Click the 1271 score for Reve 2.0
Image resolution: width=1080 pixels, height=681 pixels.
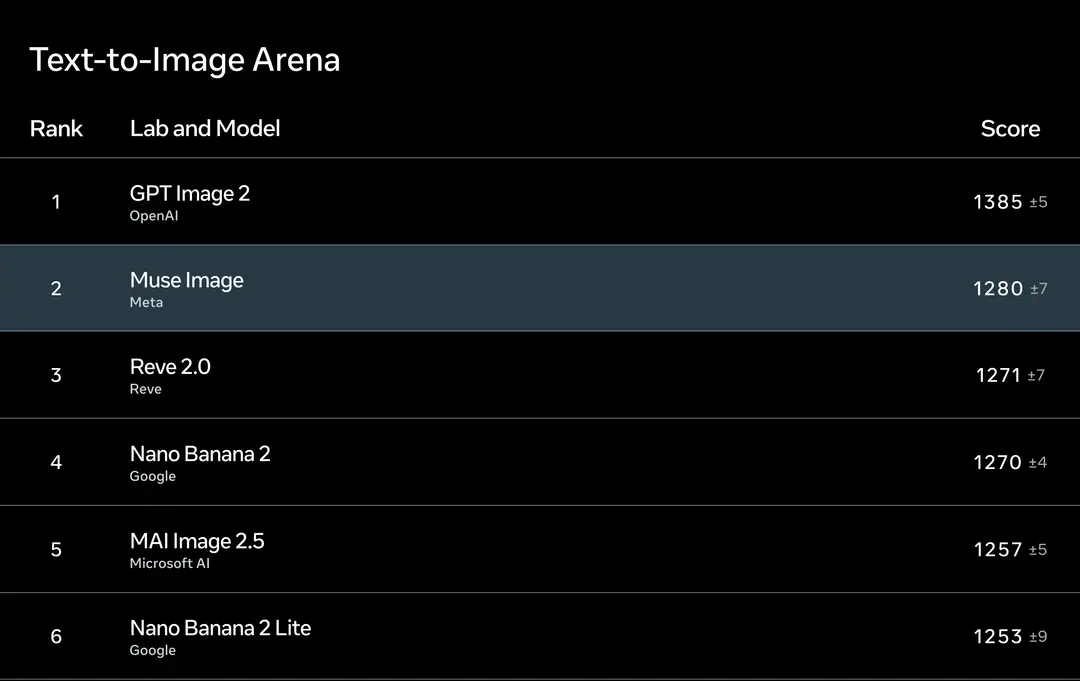click(998, 375)
